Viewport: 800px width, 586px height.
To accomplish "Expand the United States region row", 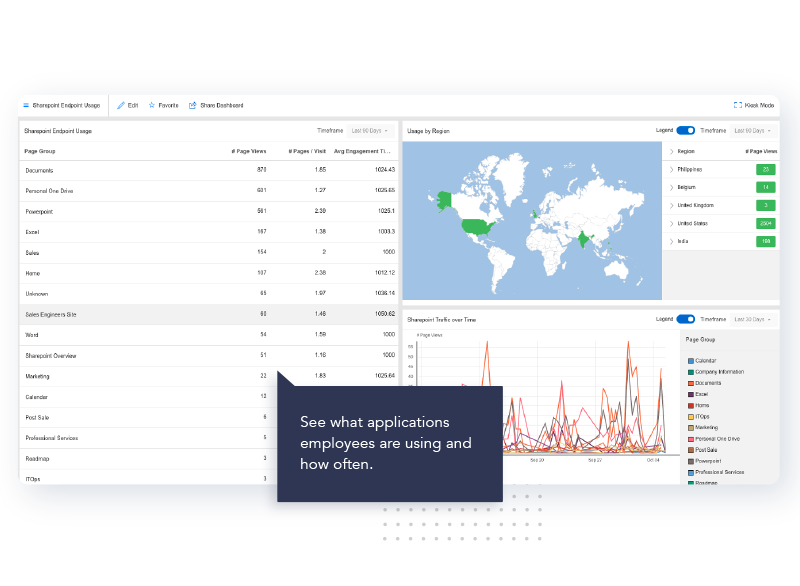I will pyautogui.click(x=671, y=223).
